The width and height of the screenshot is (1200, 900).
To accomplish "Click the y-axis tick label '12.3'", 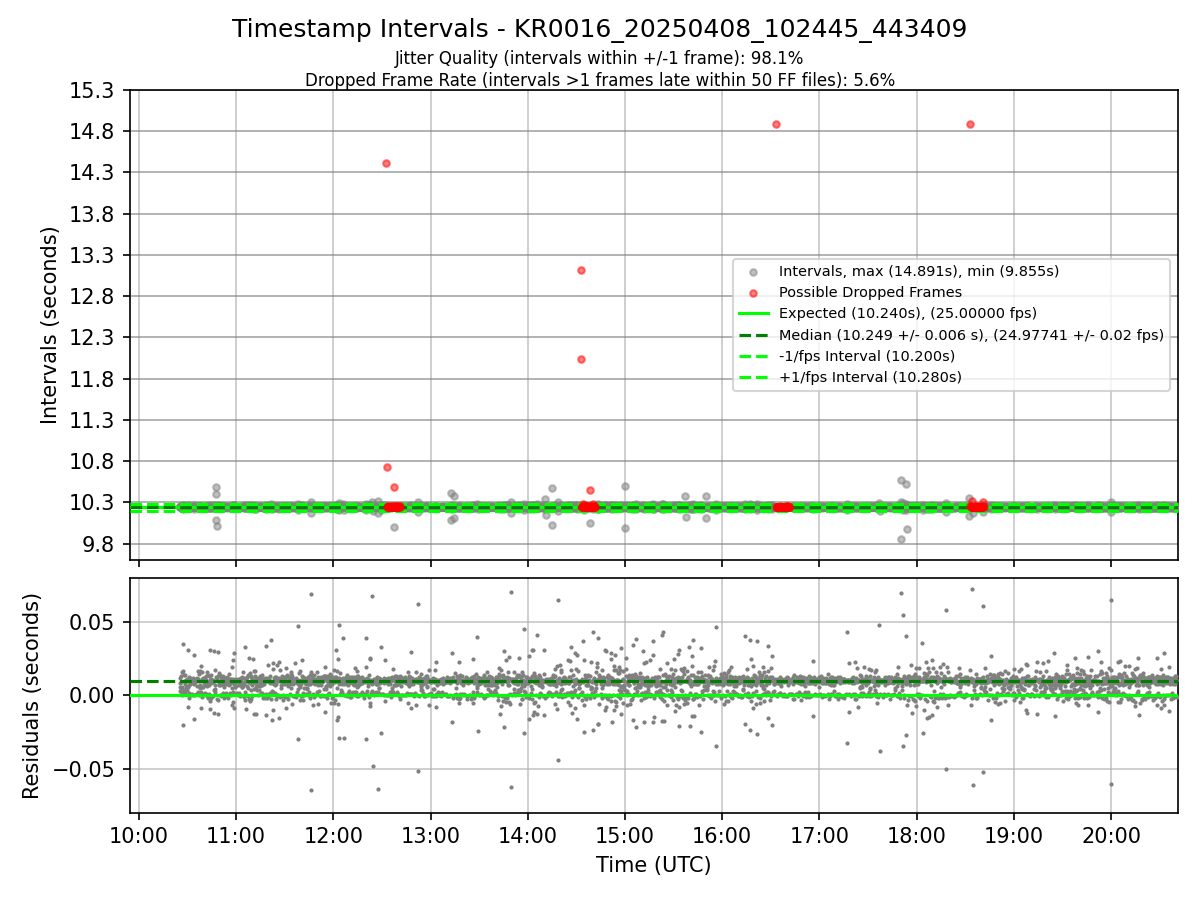I will point(94,337).
